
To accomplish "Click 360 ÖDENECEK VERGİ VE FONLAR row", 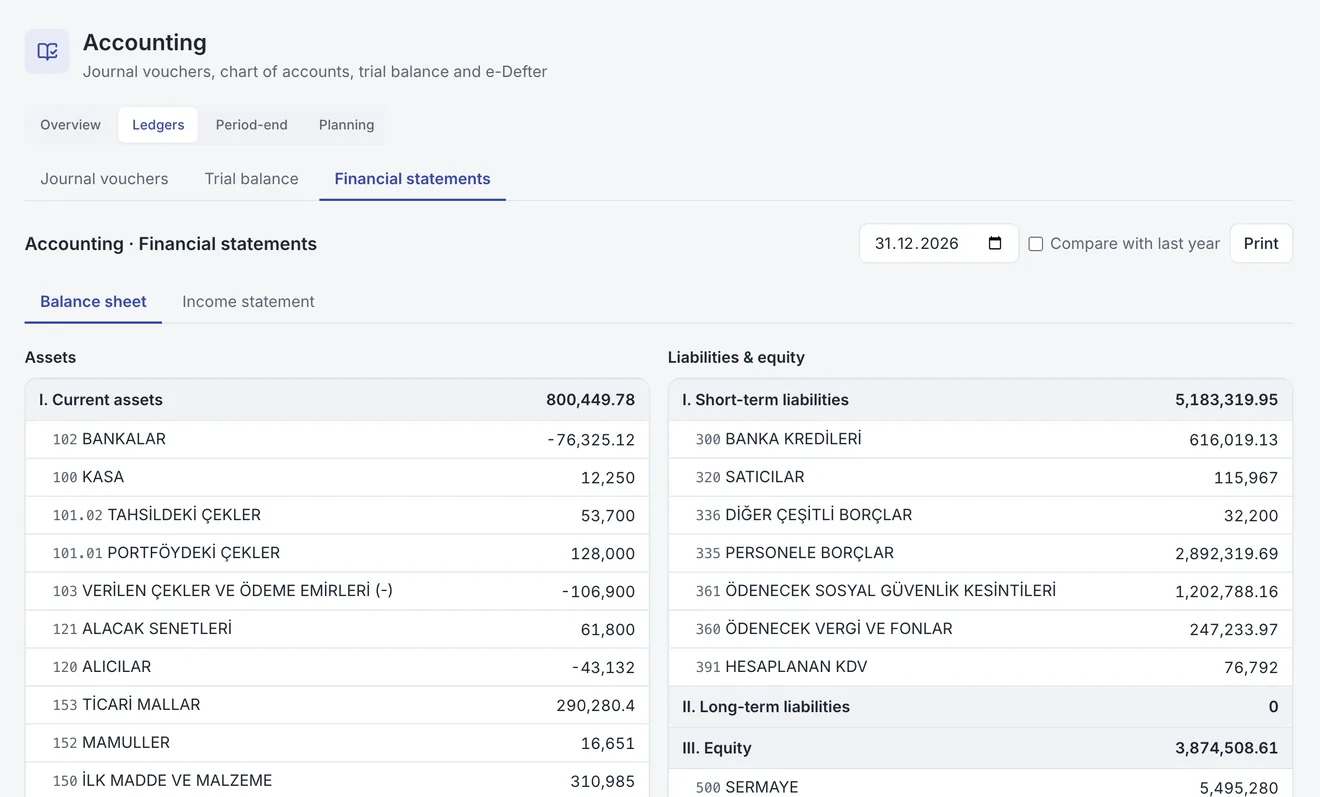I will (x=980, y=630).
